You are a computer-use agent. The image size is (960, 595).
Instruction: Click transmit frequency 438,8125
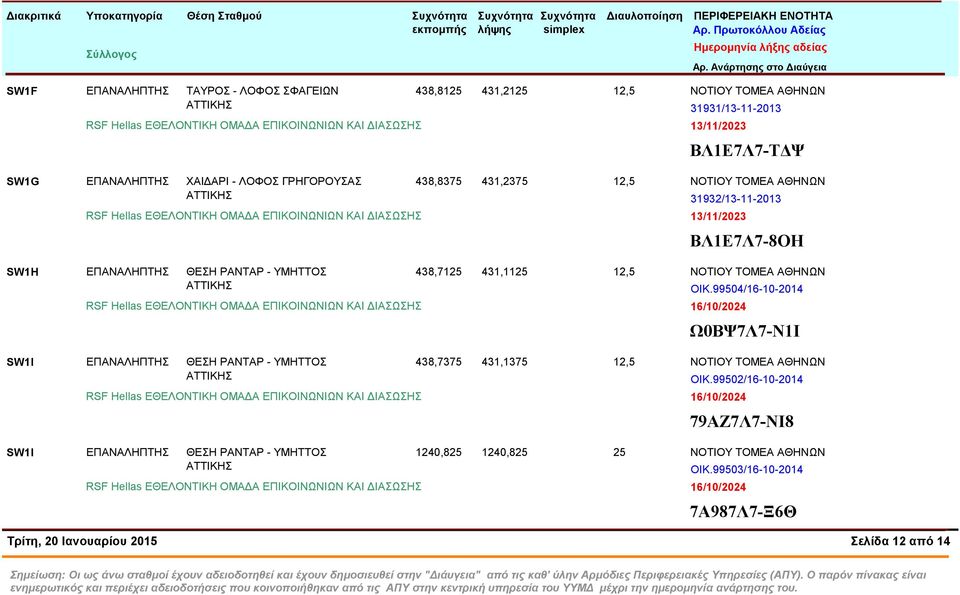[438, 91]
